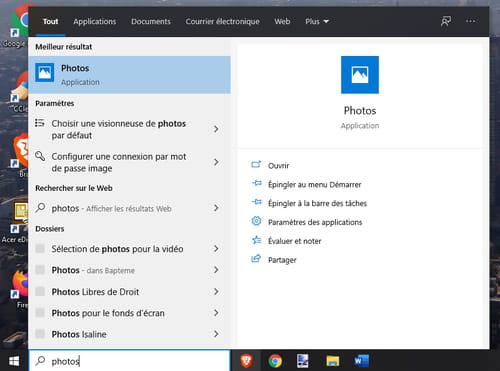Viewport: 500px width, 371px height.
Task: Click the key icon beside Configurer une connexion
Action: [40, 156]
